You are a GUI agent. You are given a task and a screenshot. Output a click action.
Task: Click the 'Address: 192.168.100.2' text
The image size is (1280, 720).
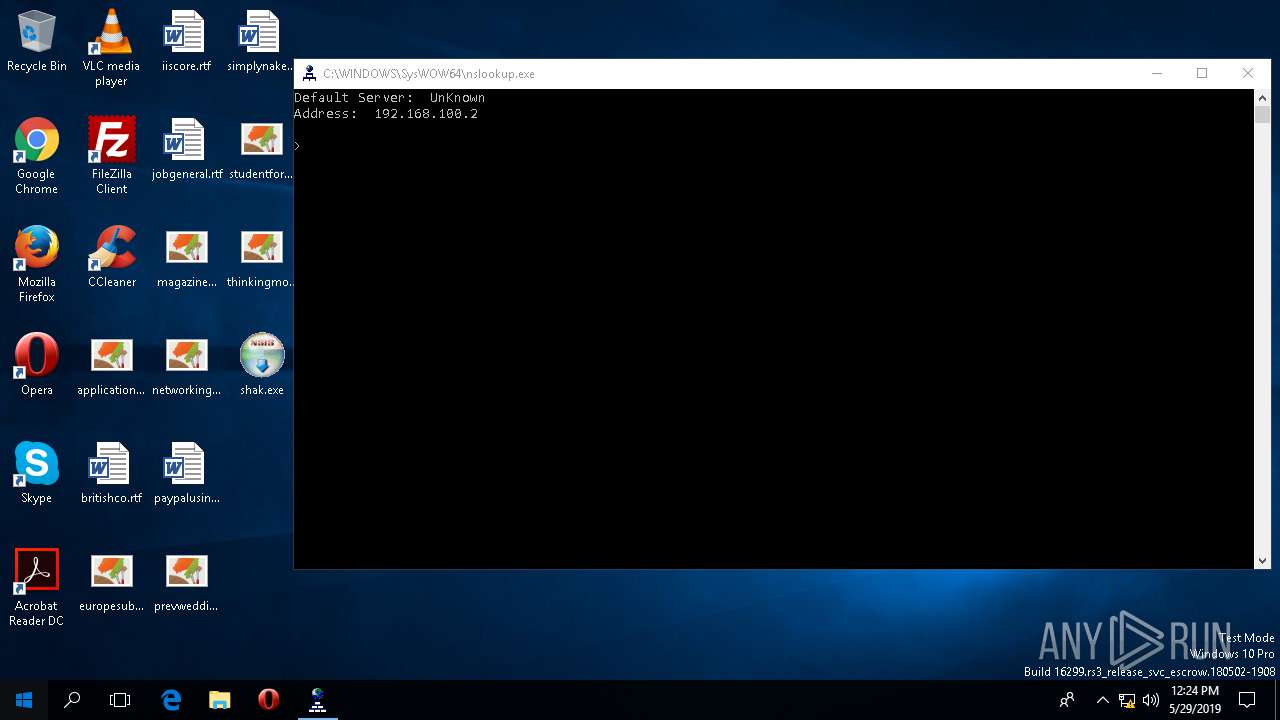pyautogui.click(x=385, y=114)
